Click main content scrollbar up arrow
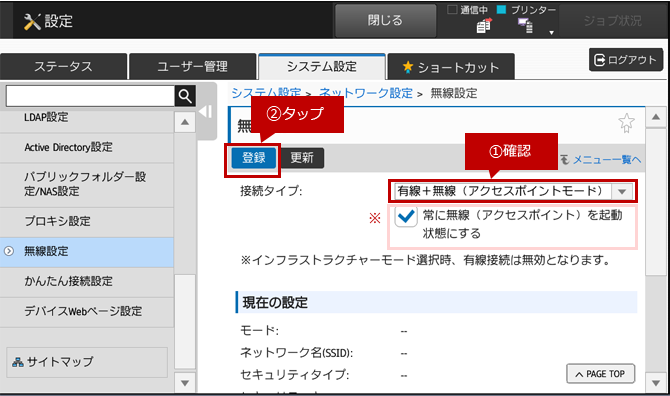The image size is (670, 396). pyautogui.click(x=656, y=117)
